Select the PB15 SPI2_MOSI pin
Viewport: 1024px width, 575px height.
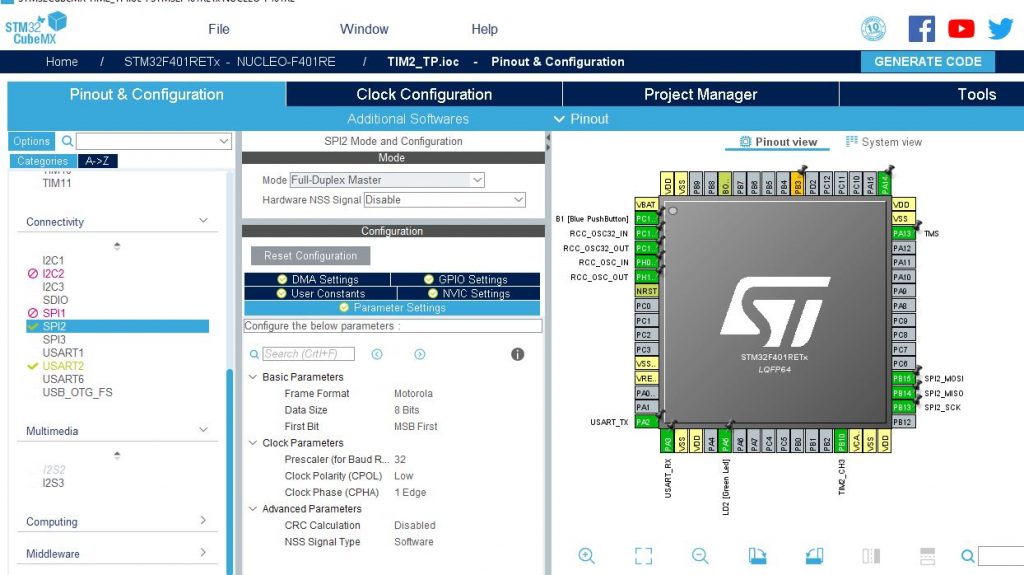tap(904, 378)
